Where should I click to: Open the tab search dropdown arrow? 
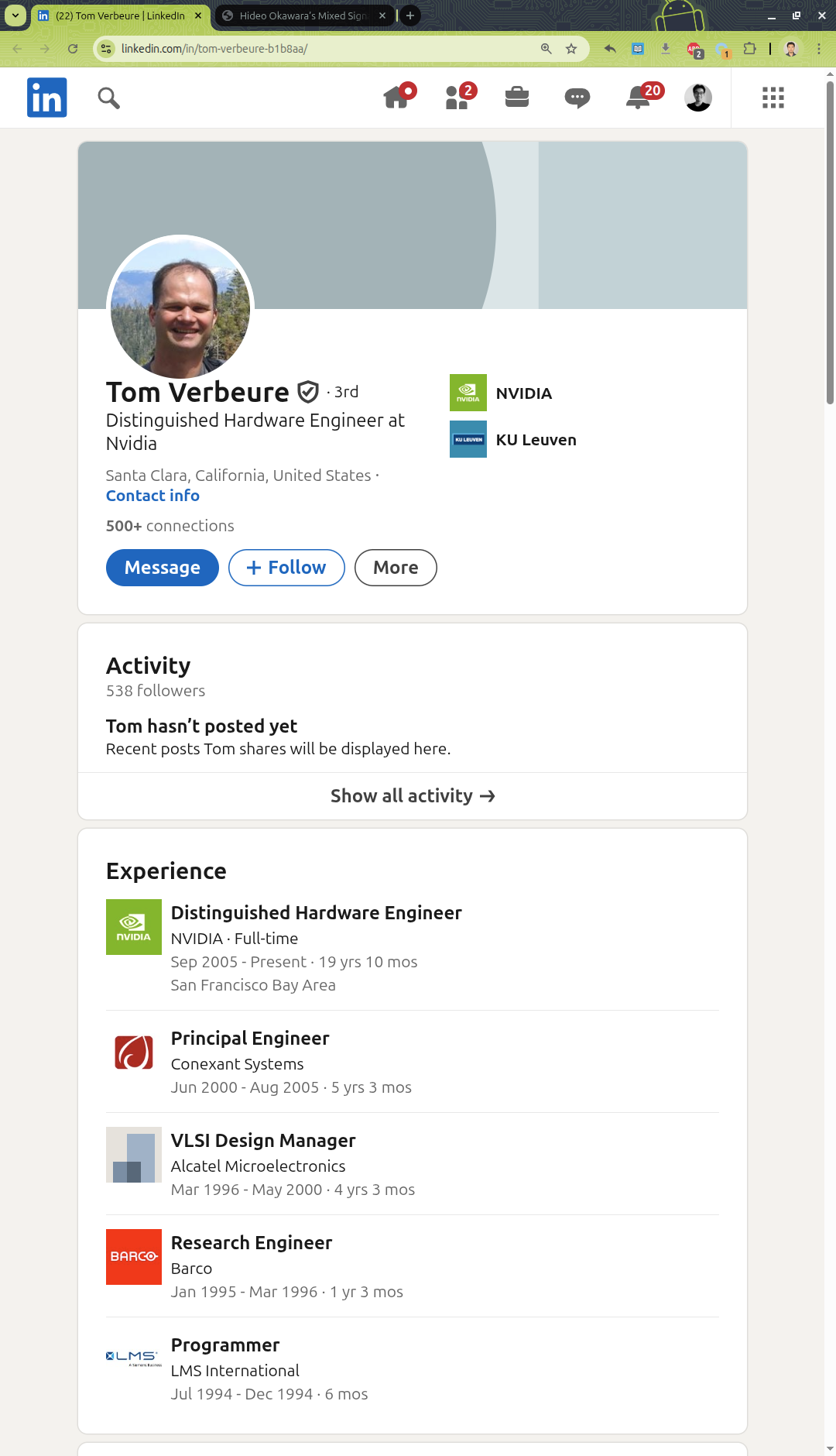[x=15, y=15]
